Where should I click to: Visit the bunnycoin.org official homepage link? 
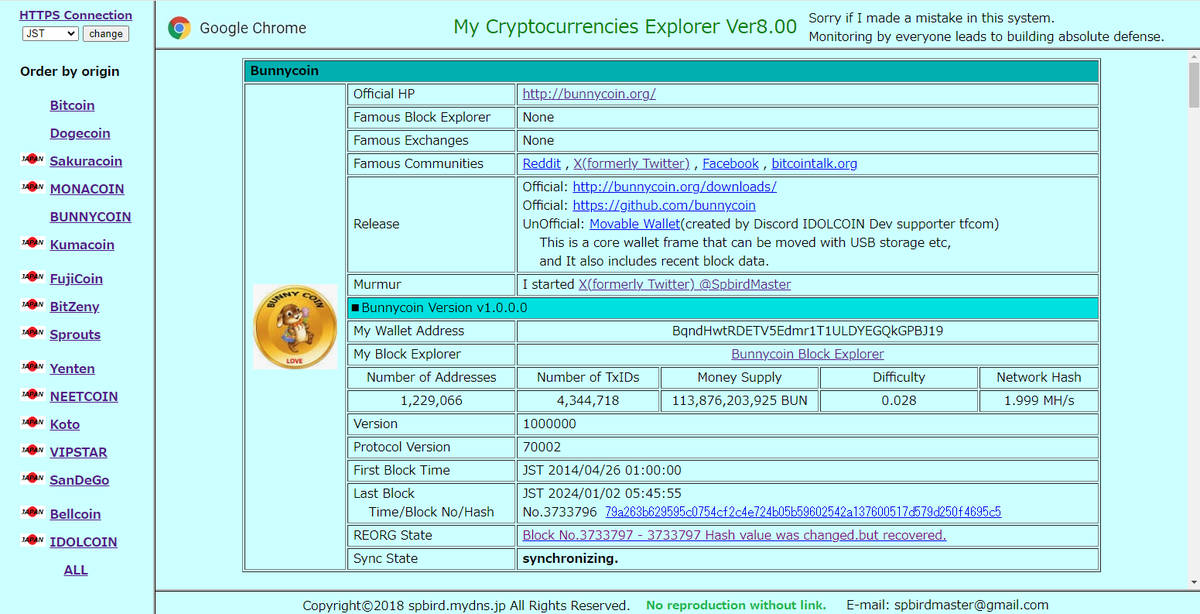click(589, 94)
